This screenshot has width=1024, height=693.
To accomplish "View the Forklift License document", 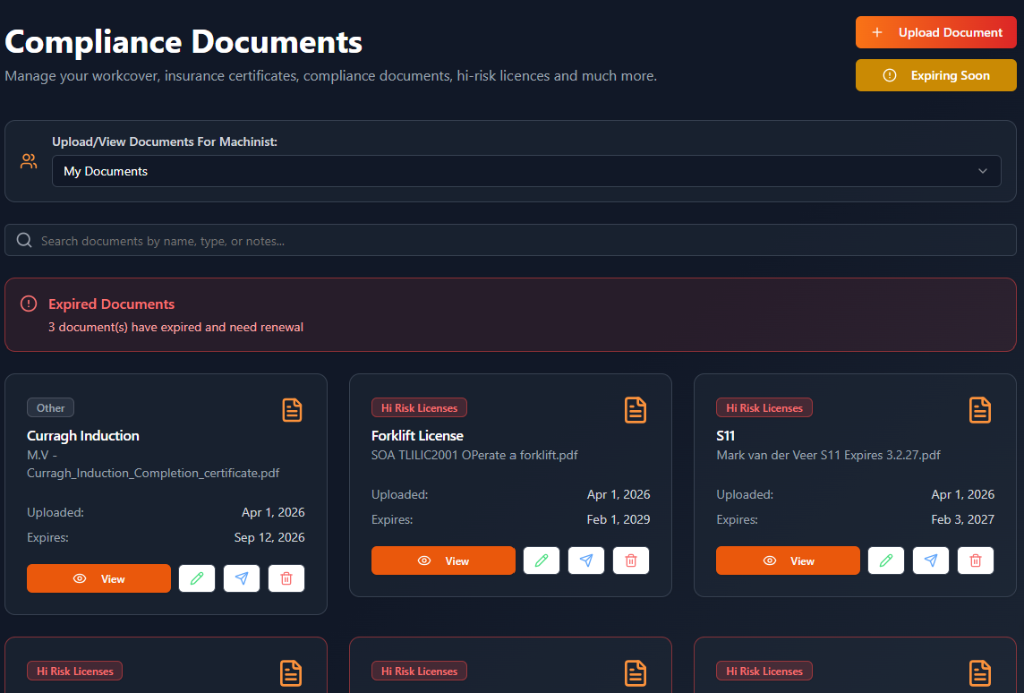I will 443,560.
